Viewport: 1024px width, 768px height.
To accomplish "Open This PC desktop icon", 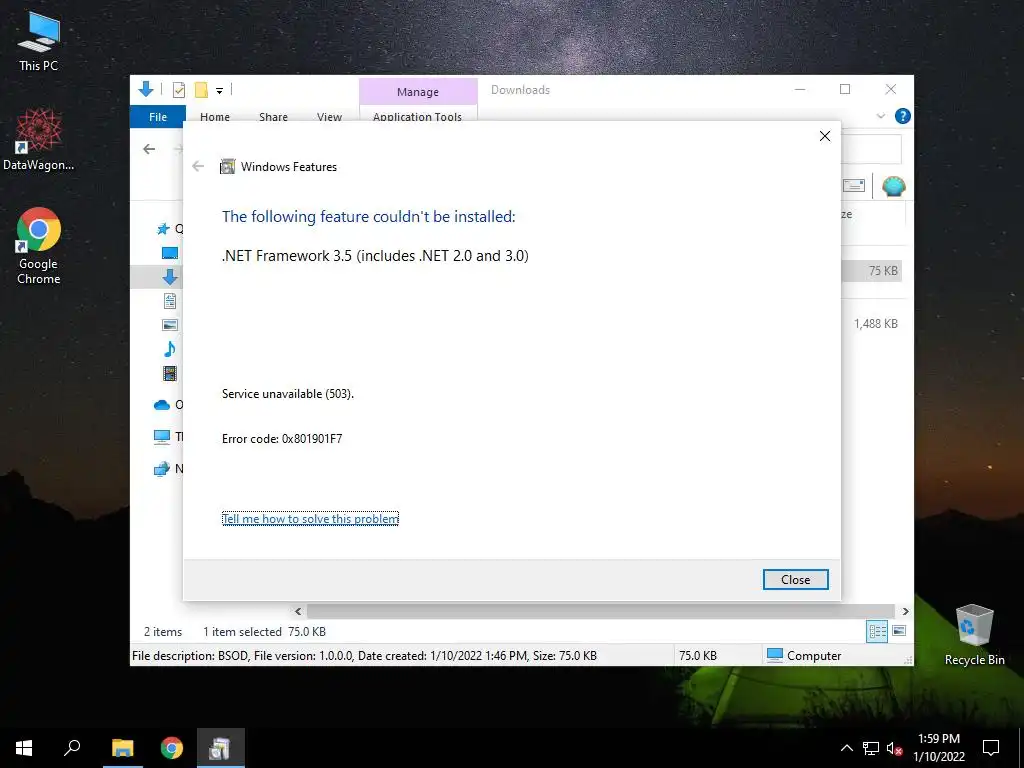I will [39, 42].
